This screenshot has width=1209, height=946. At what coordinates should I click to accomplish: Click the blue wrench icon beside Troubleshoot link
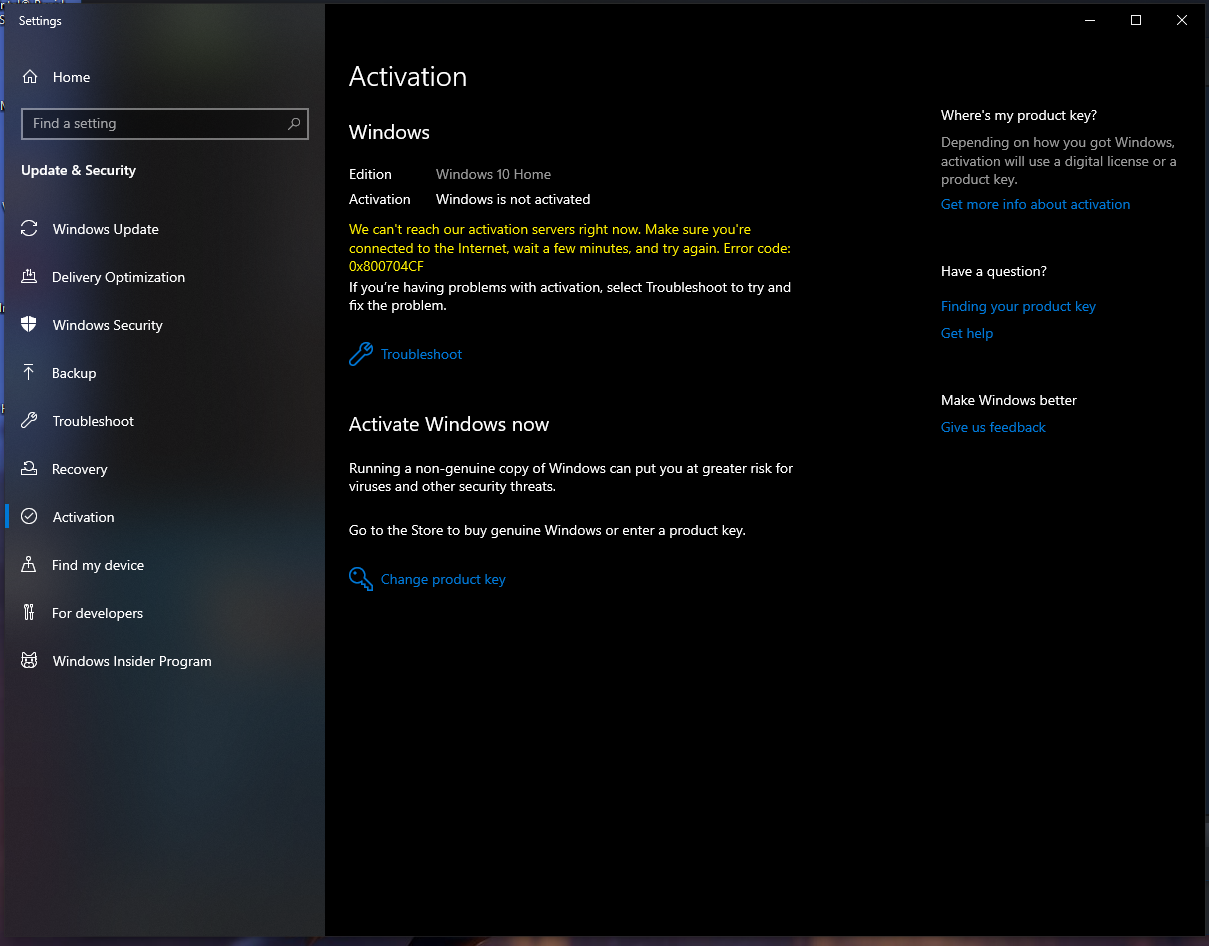coord(360,354)
